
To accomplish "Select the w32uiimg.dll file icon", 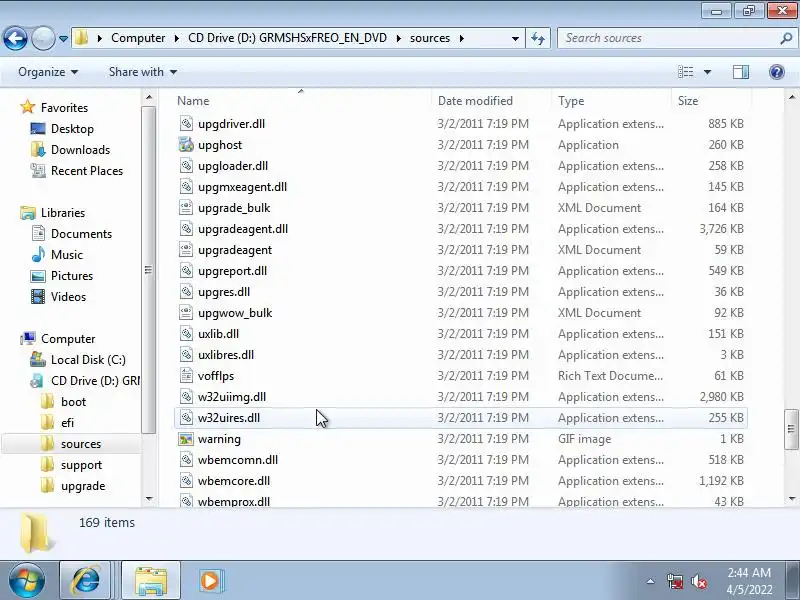I will tap(186, 396).
